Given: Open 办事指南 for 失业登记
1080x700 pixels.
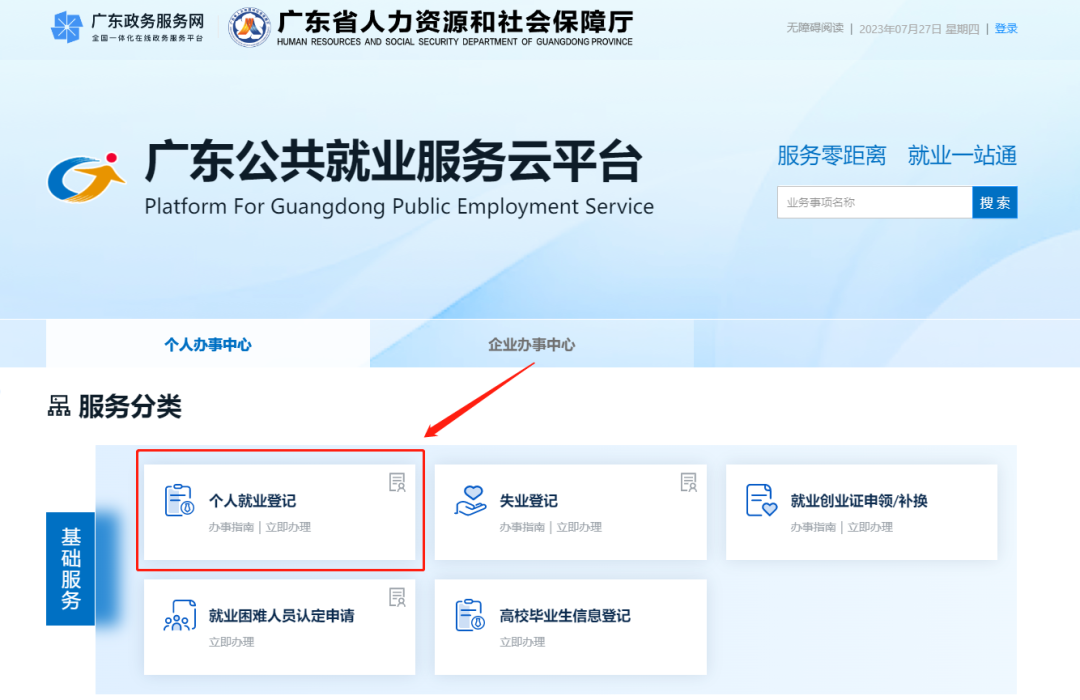Looking at the screenshot, I should 522,527.
